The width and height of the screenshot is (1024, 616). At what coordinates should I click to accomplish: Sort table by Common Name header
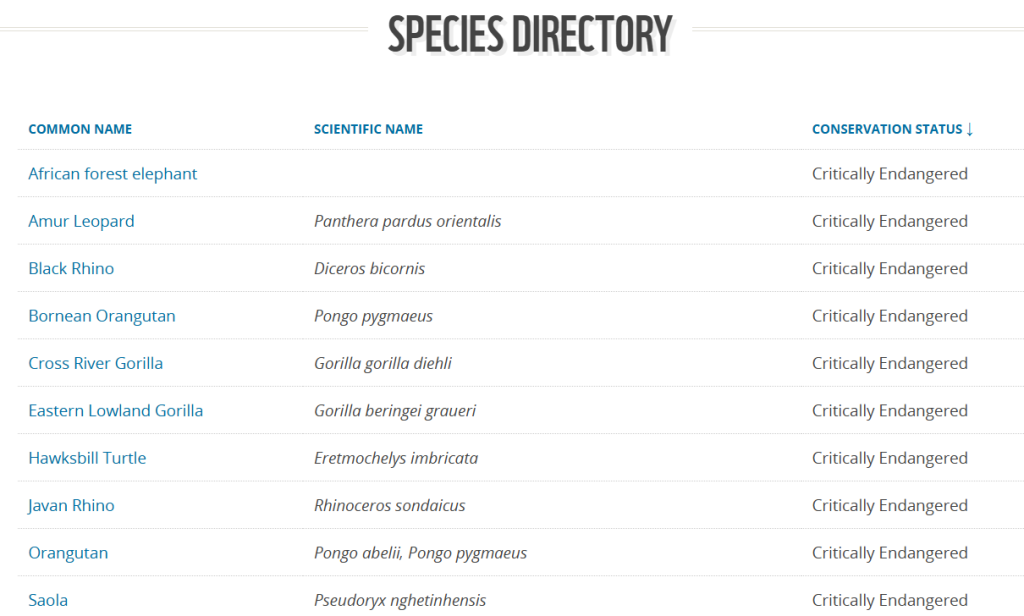(x=80, y=129)
